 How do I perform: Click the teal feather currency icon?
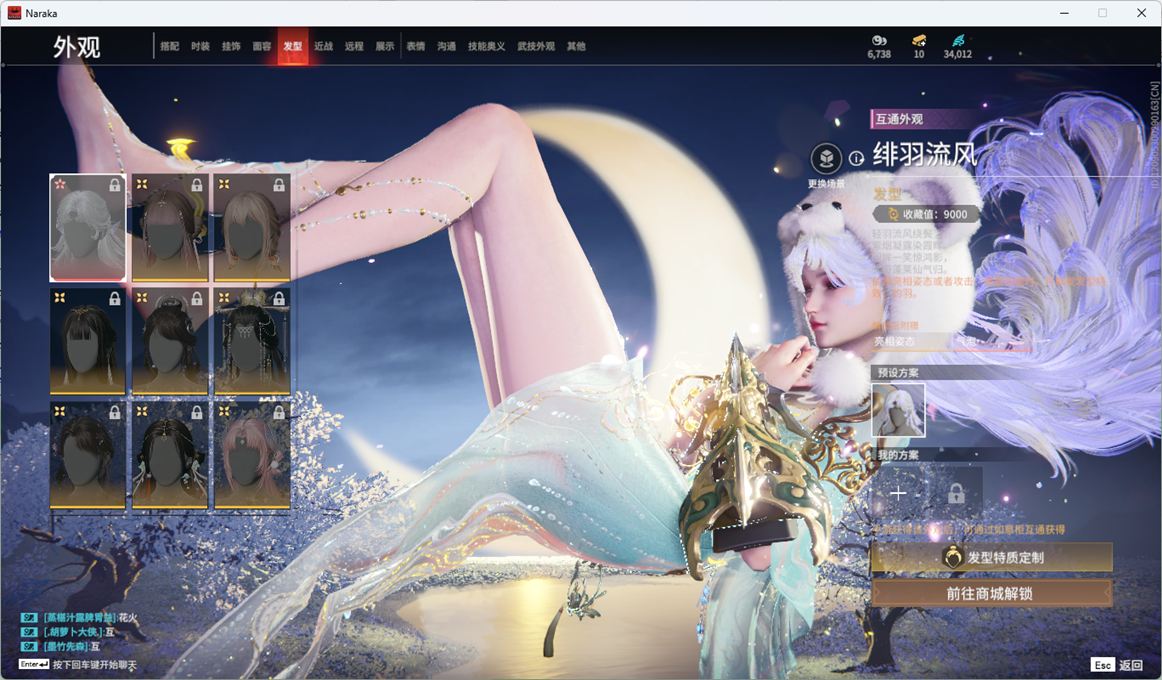coord(958,40)
